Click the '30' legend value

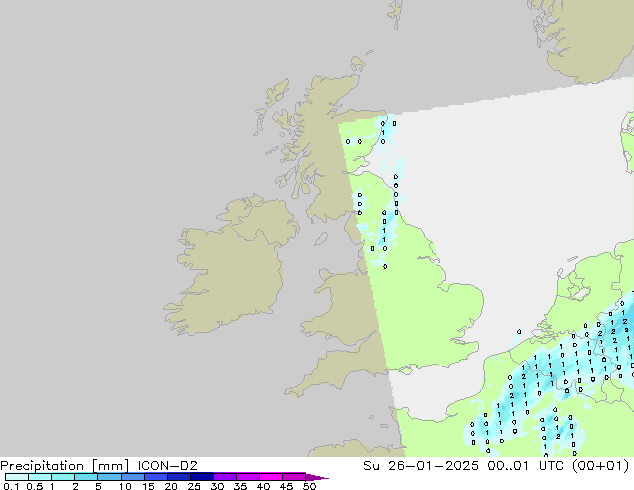(x=218, y=486)
